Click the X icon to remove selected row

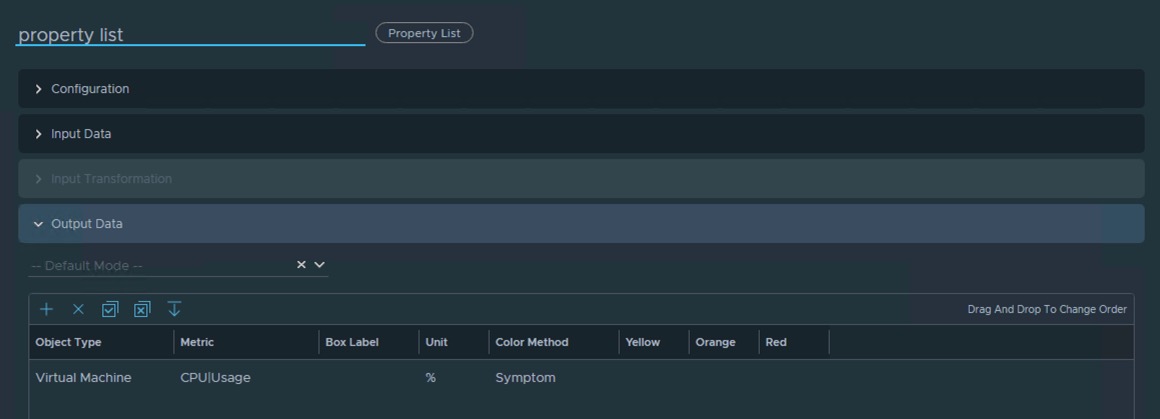point(78,310)
